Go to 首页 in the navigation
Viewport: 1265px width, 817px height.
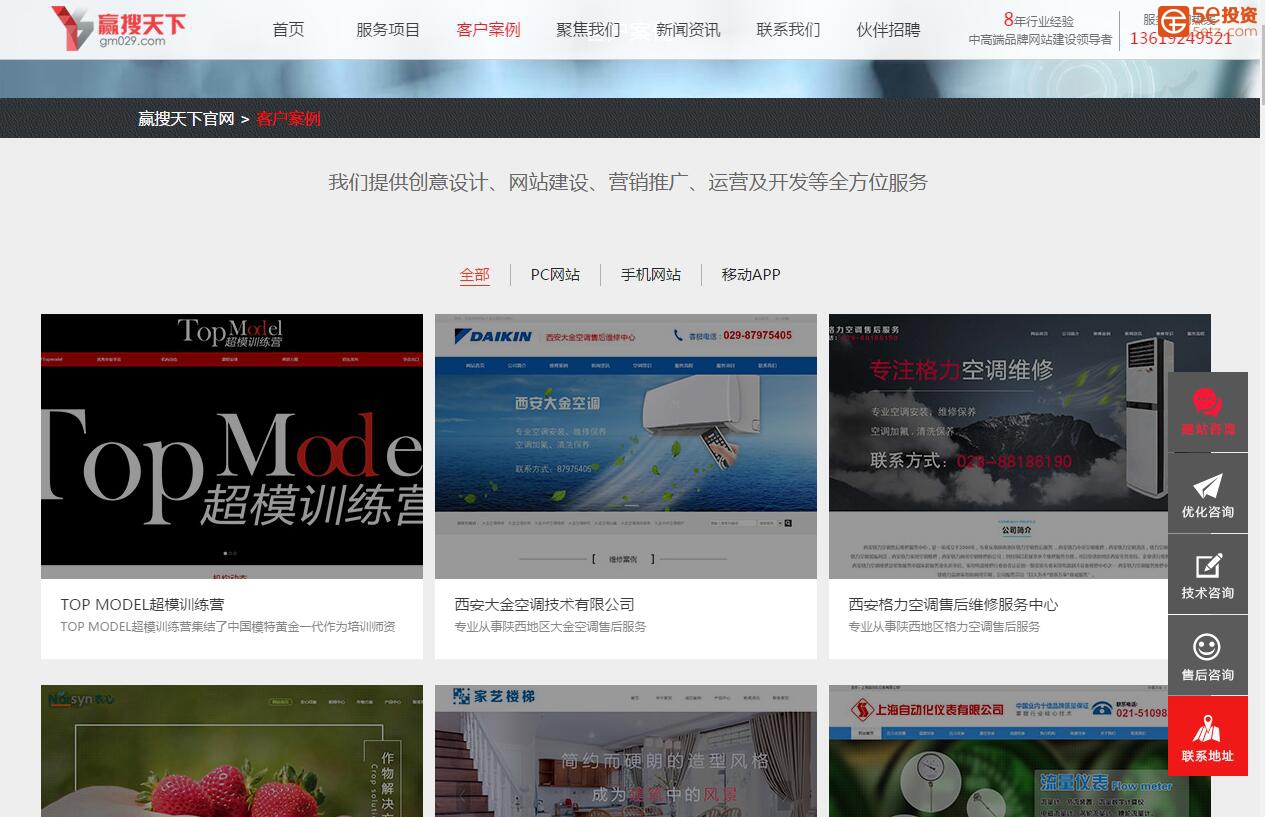pyautogui.click(x=289, y=30)
